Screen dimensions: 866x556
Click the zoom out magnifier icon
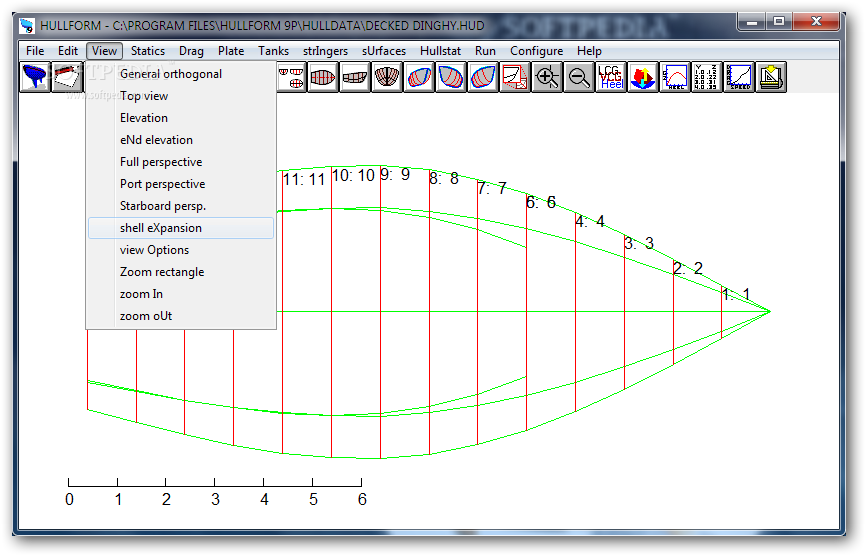(579, 77)
